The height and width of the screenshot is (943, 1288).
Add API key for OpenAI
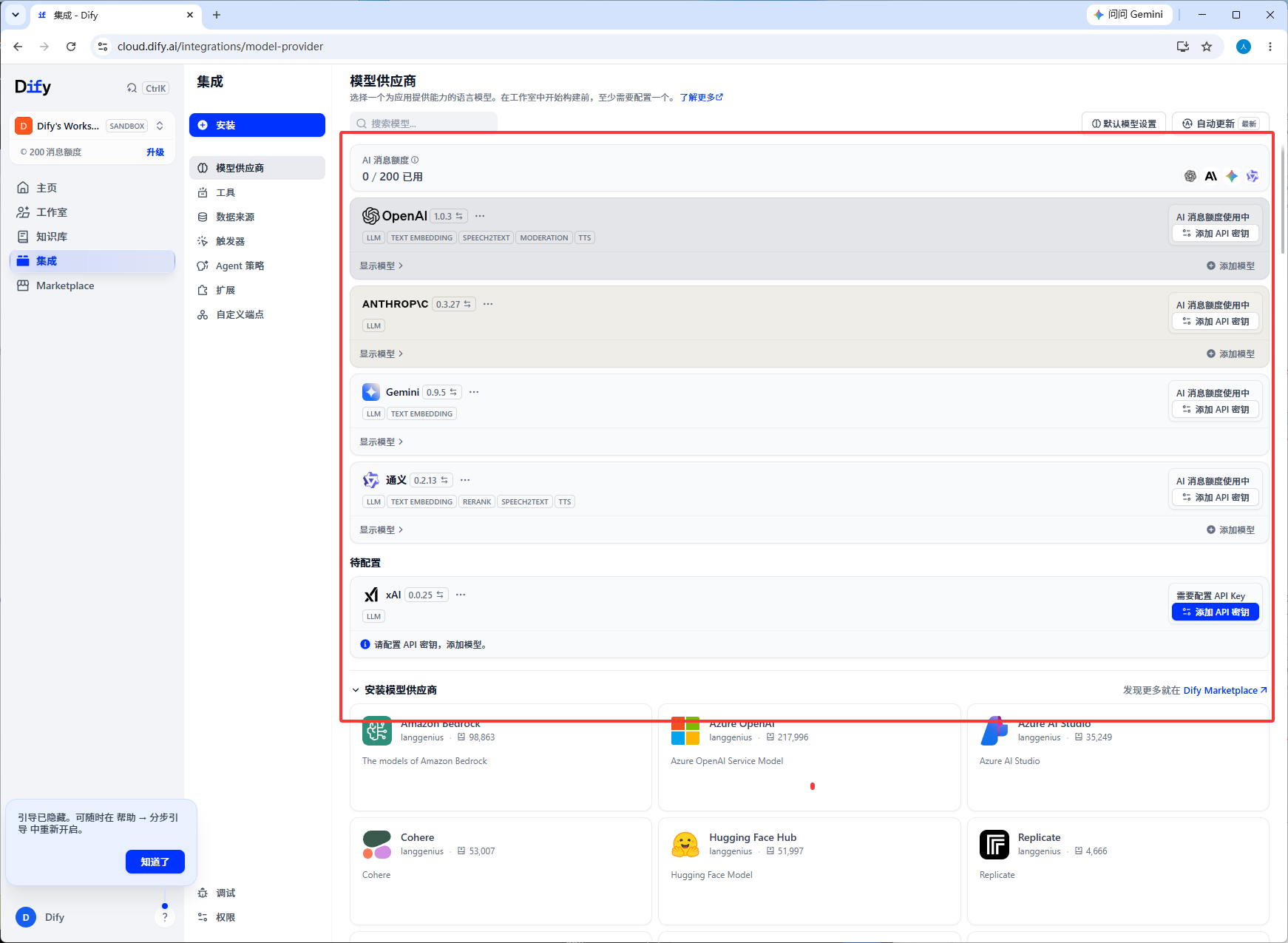tap(1216, 233)
